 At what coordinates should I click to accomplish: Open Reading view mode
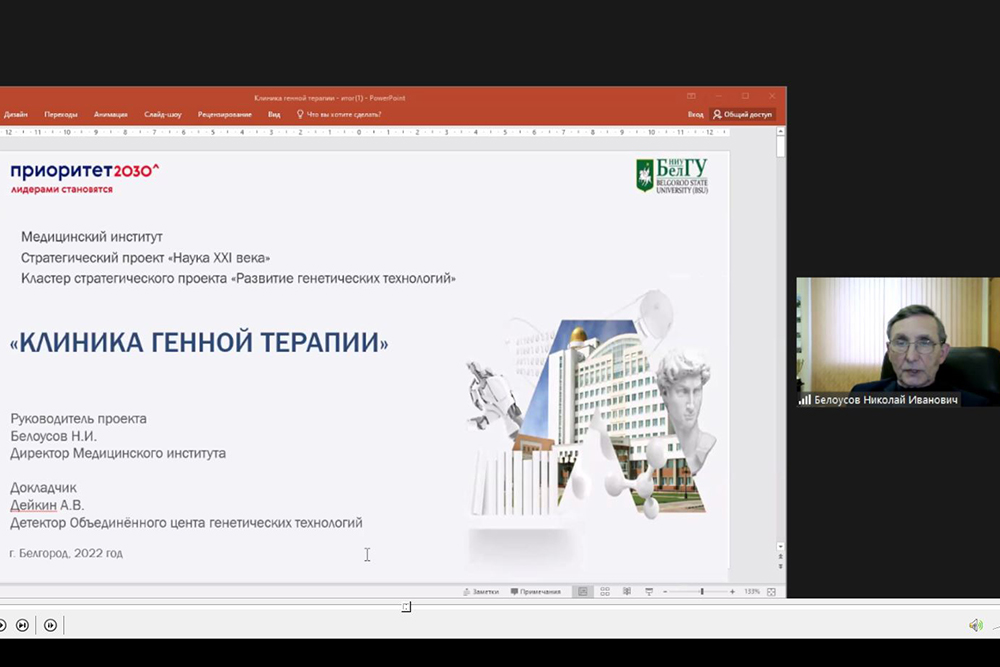click(x=626, y=592)
